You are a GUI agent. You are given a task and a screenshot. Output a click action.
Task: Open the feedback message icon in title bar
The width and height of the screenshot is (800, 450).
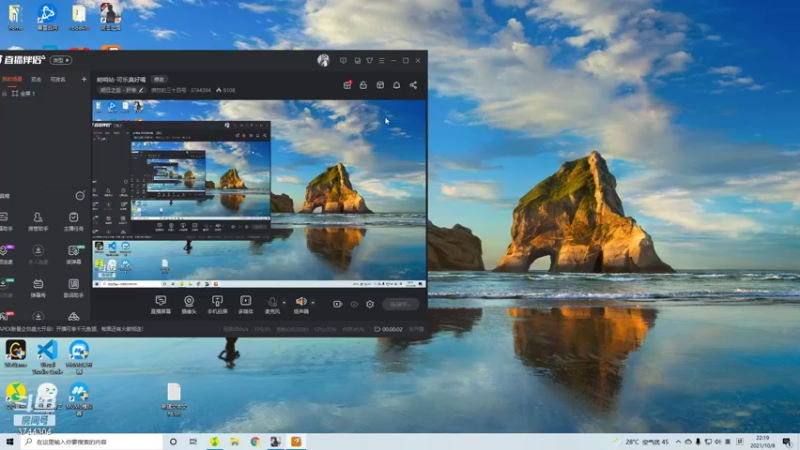point(343,60)
